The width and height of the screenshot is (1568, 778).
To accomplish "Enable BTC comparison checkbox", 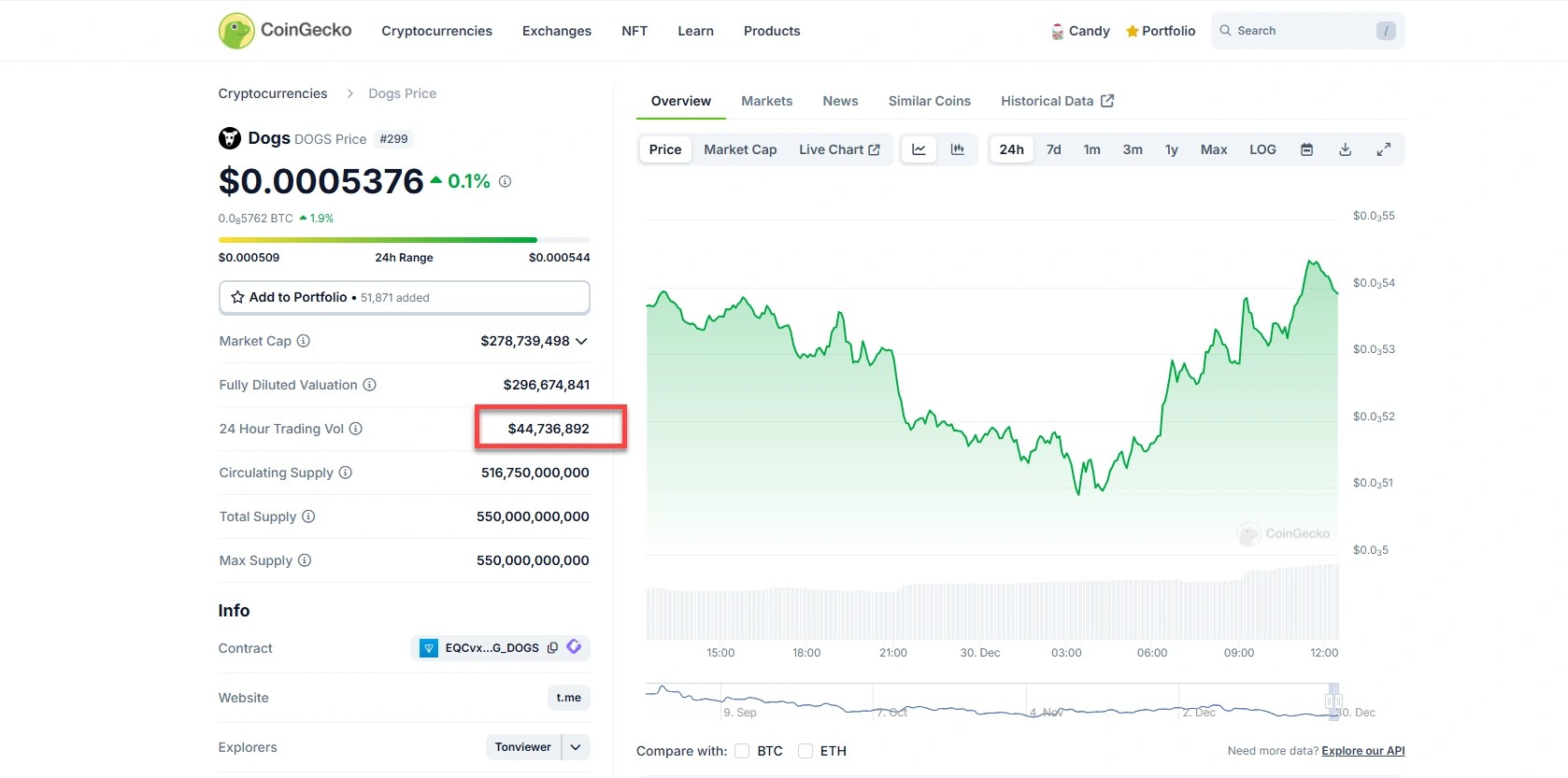I will [x=742, y=751].
